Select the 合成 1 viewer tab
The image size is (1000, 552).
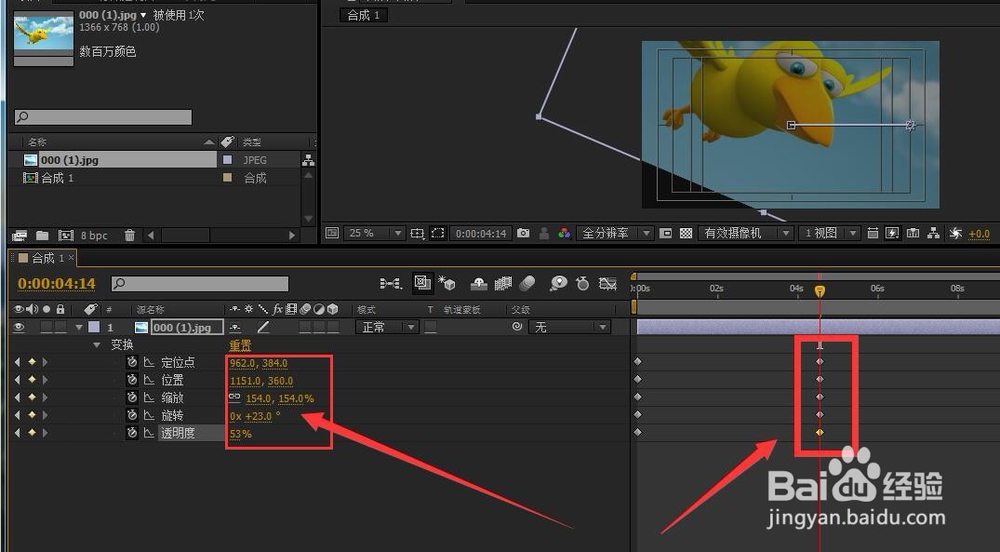(364, 15)
